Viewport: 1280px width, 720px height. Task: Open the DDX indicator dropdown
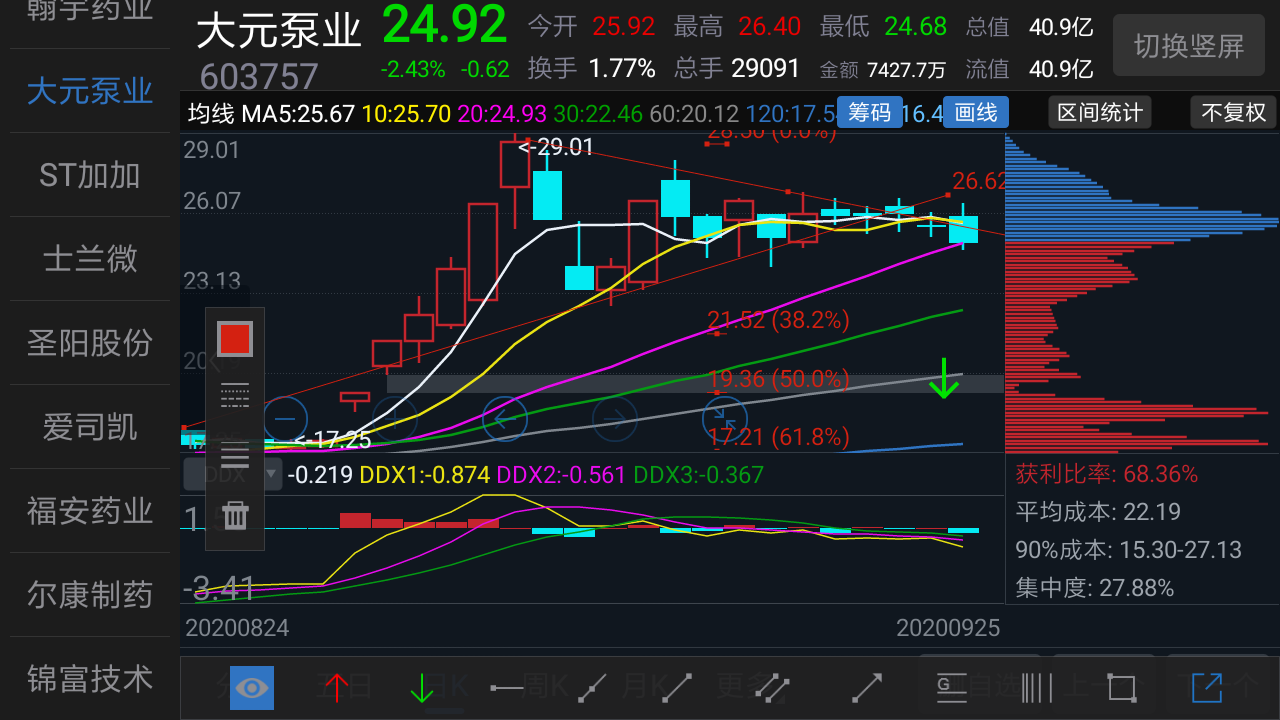pyautogui.click(x=232, y=475)
